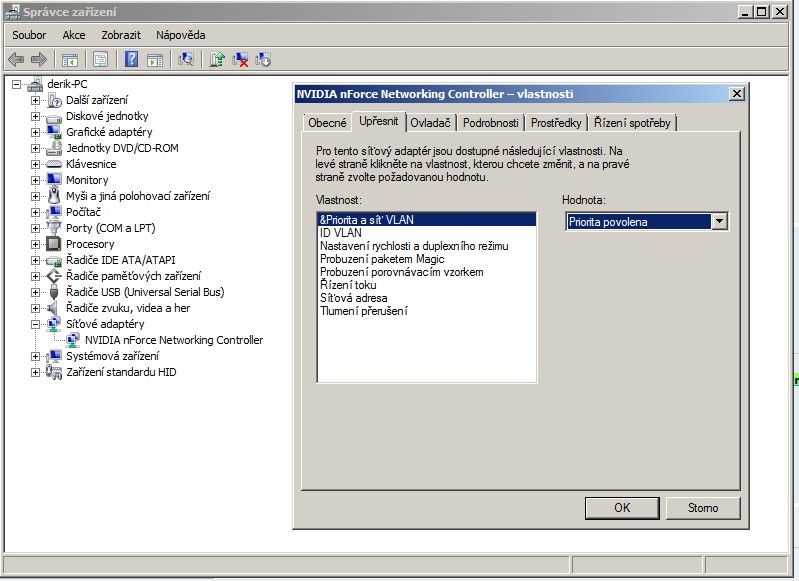The height and width of the screenshot is (581, 799).
Task: Open the Nápověda menu
Action: pos(180,35)
